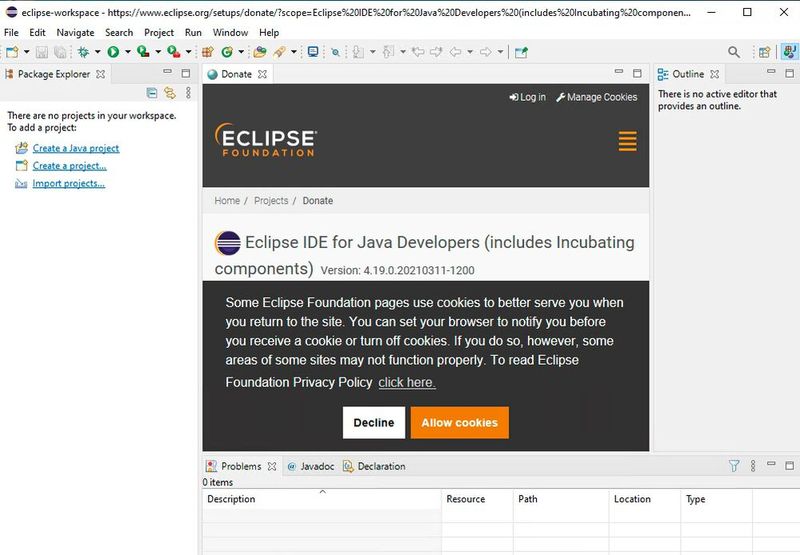Click the Allow cookies button
This screenshot has width=800, height=555.
(x=460, y=422)
